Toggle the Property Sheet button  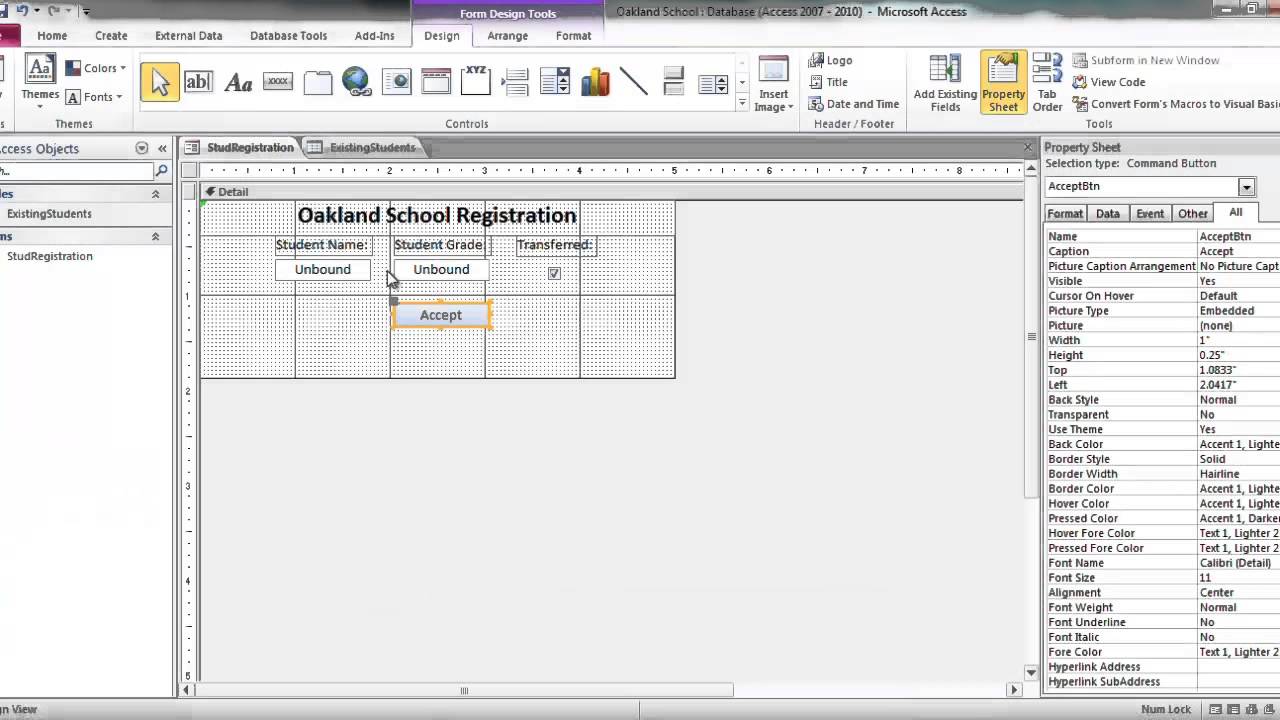tap(1003, 83)
